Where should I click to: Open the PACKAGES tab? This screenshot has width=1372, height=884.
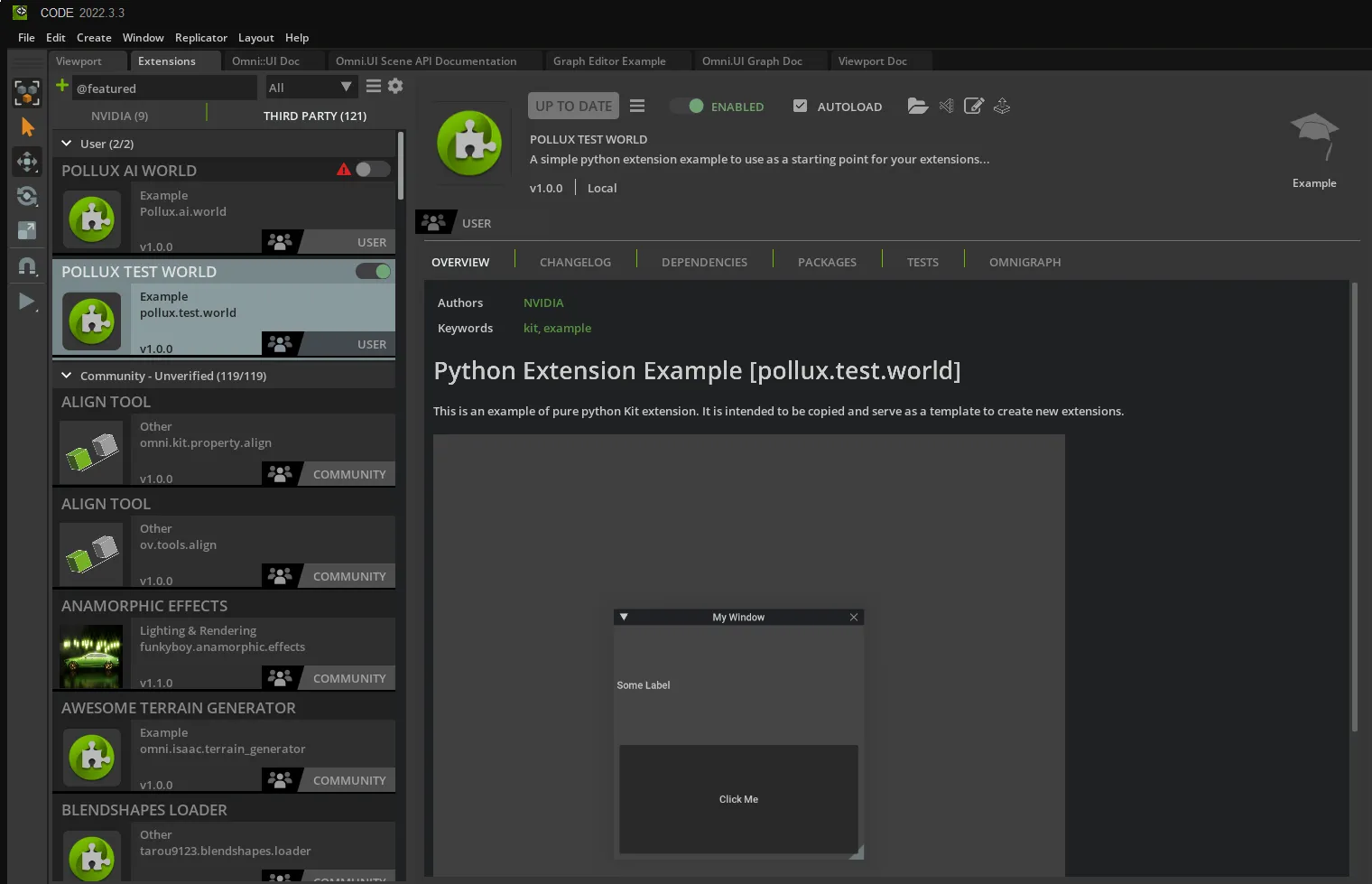tap(827, 262)
